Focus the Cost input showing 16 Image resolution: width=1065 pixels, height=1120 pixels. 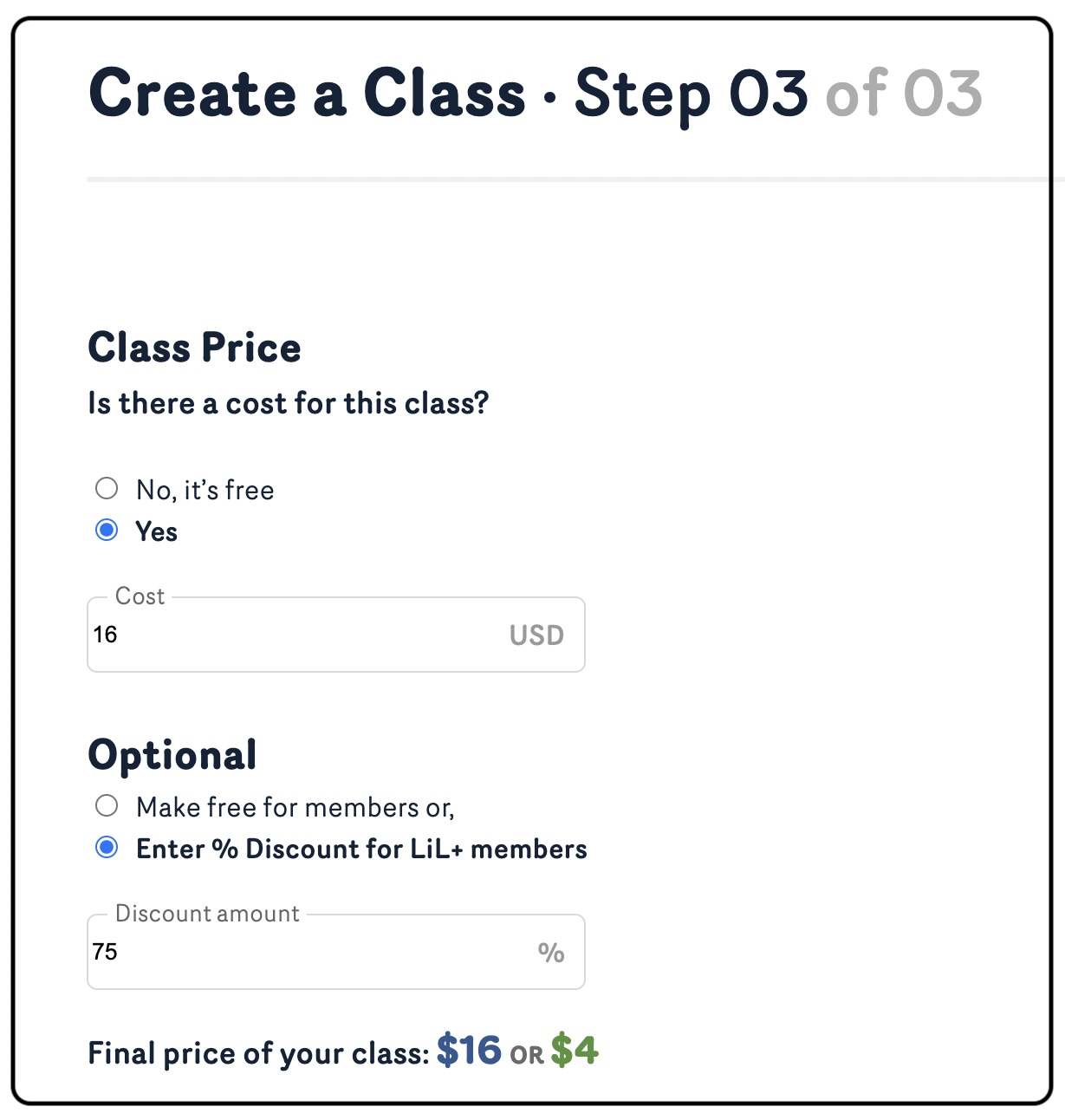[295, 635]
